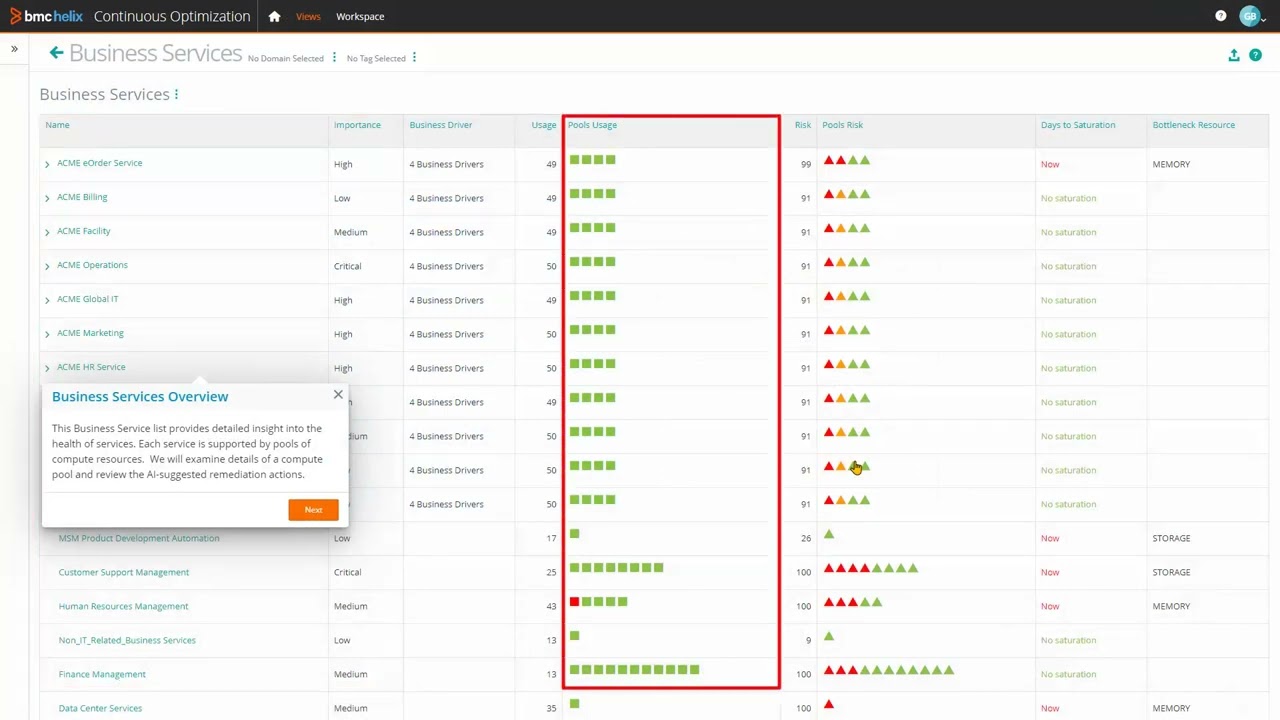Sort by the Pools Risk column header
Viewport: 1280px width, 720px height.
click(x=842, y=125)
